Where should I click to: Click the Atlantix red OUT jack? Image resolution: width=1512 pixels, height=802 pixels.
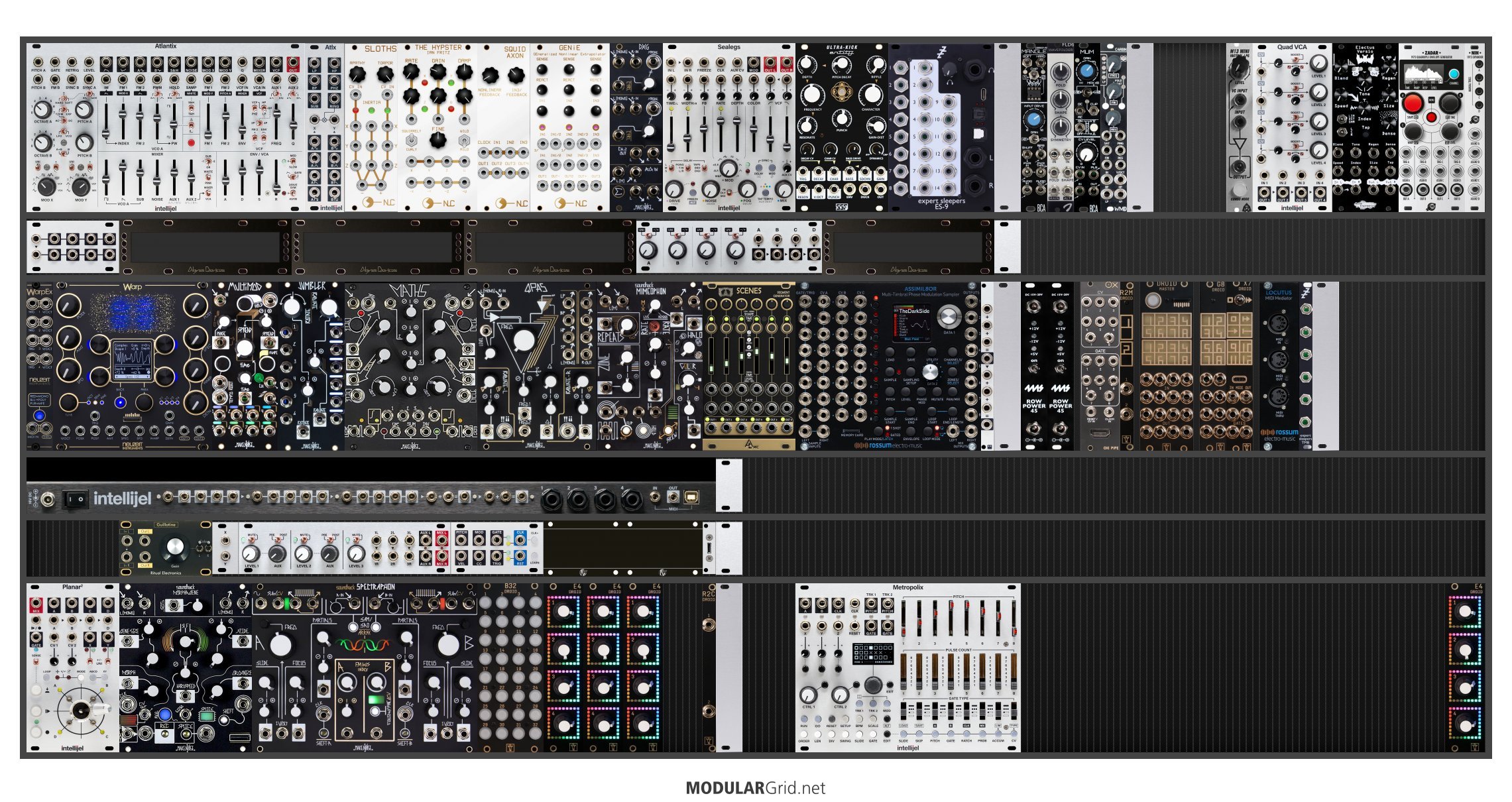point(293,63)
